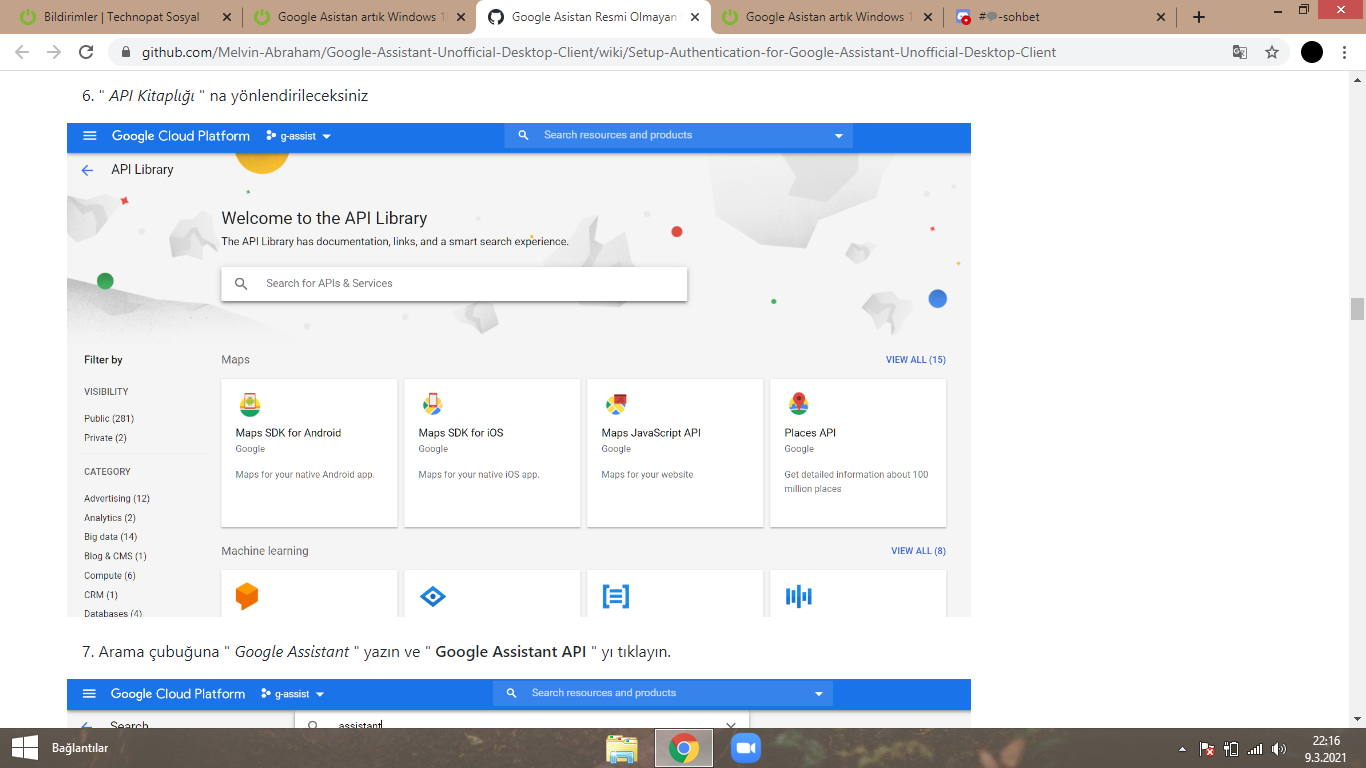Switch to the fourth tab 'Google Asistan artık Windows'

(825, 17)
